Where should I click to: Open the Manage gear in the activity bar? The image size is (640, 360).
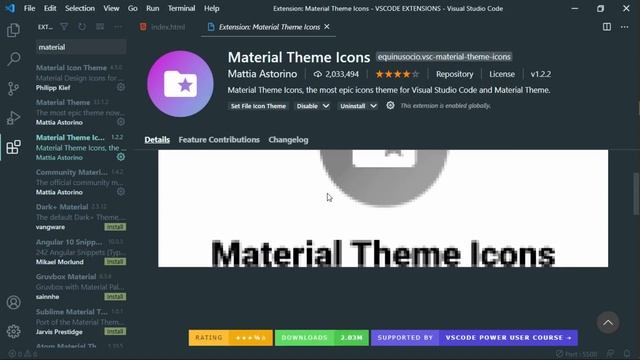tap(13, 331)
